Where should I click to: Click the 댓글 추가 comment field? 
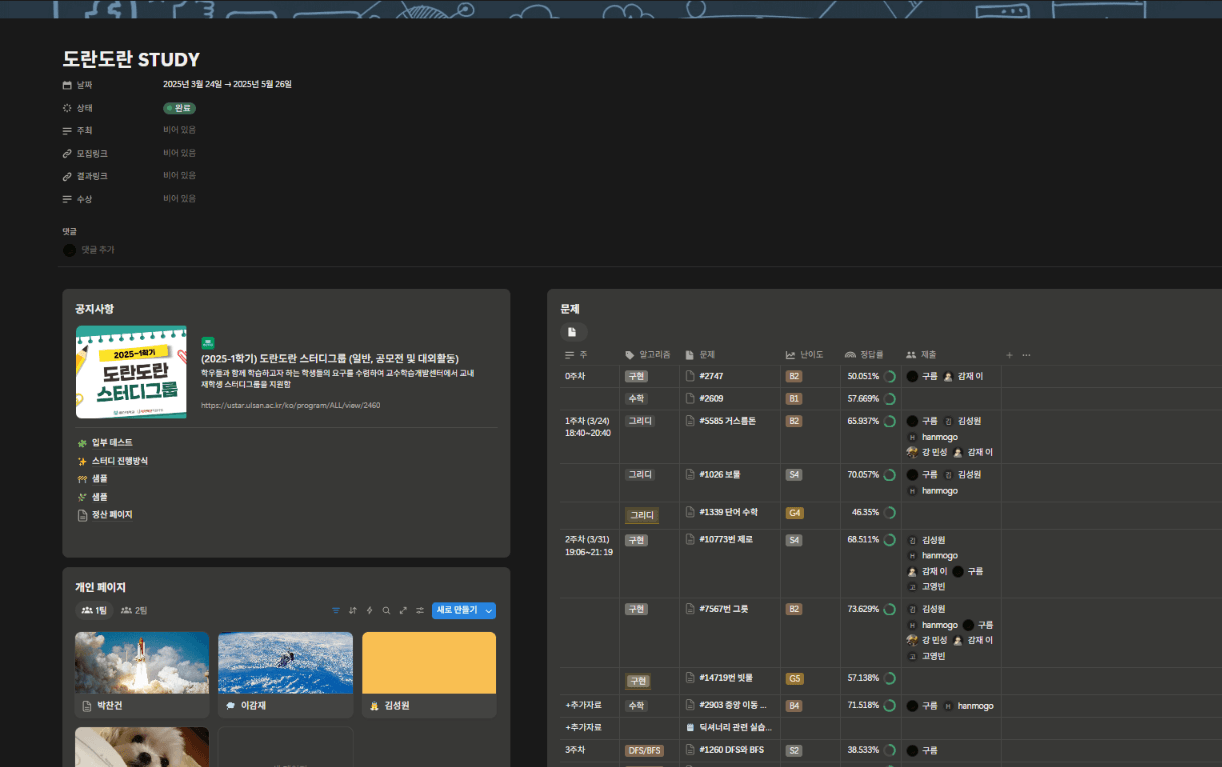click(x=97, y=250)
